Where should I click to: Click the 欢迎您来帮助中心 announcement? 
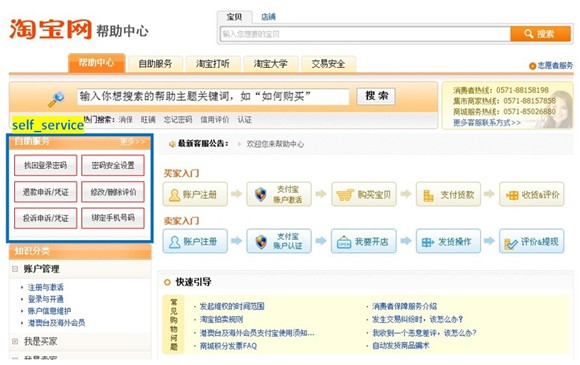[x=275, y=144]
